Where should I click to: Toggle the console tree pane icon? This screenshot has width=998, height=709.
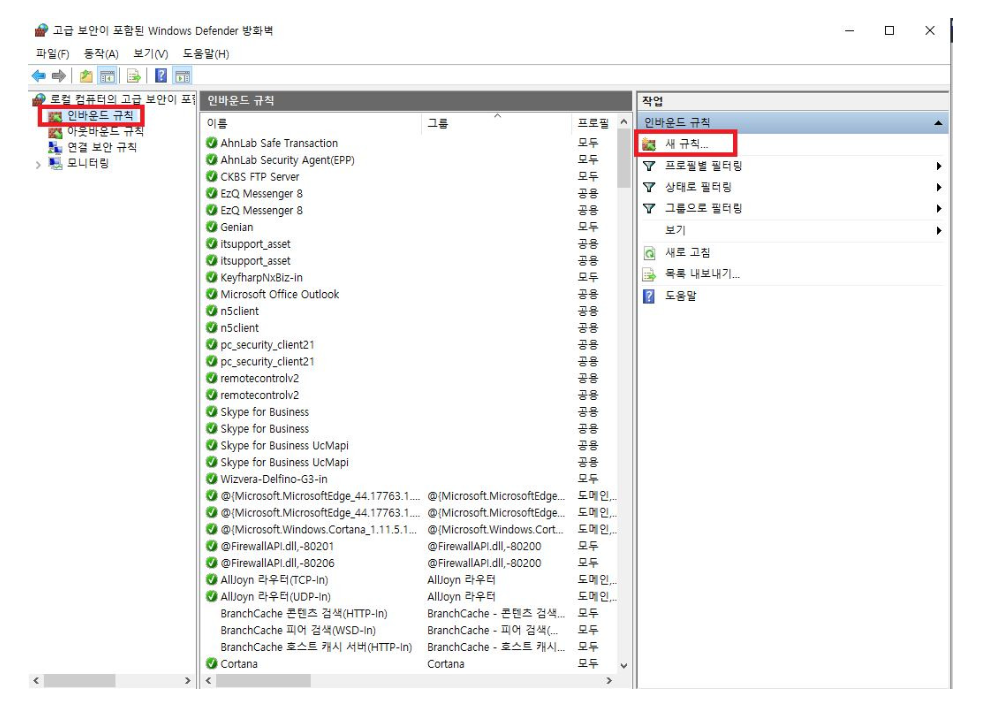108,76
